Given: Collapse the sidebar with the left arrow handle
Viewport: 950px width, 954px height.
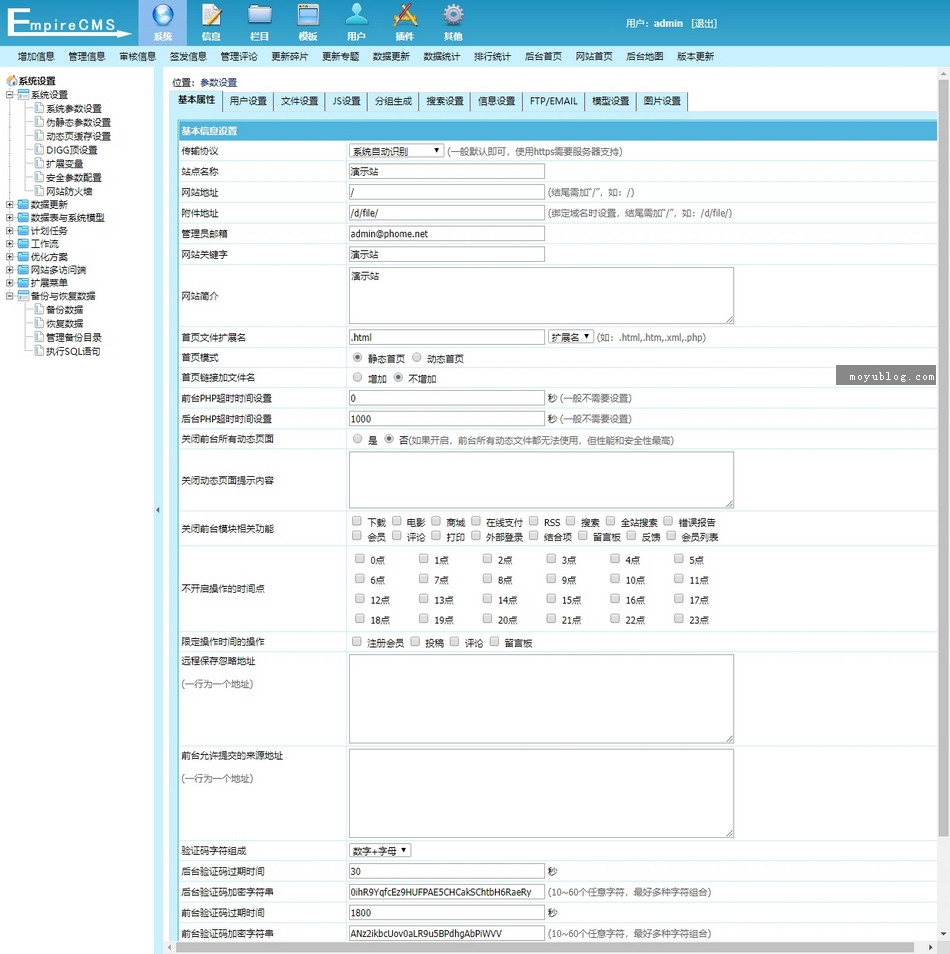Looking at the screenshot, I should pos(158,510).
